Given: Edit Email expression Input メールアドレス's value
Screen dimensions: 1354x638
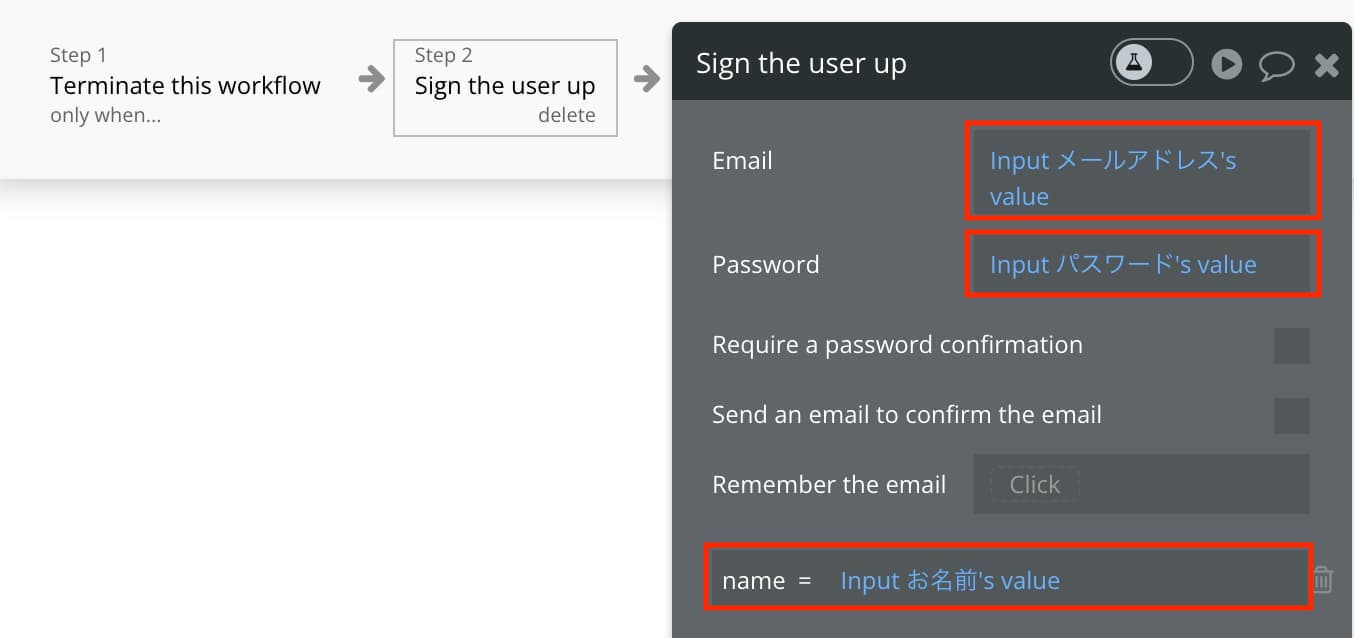Looking at the screenshot, I should pyautogui.click(x=1143, y=171).
